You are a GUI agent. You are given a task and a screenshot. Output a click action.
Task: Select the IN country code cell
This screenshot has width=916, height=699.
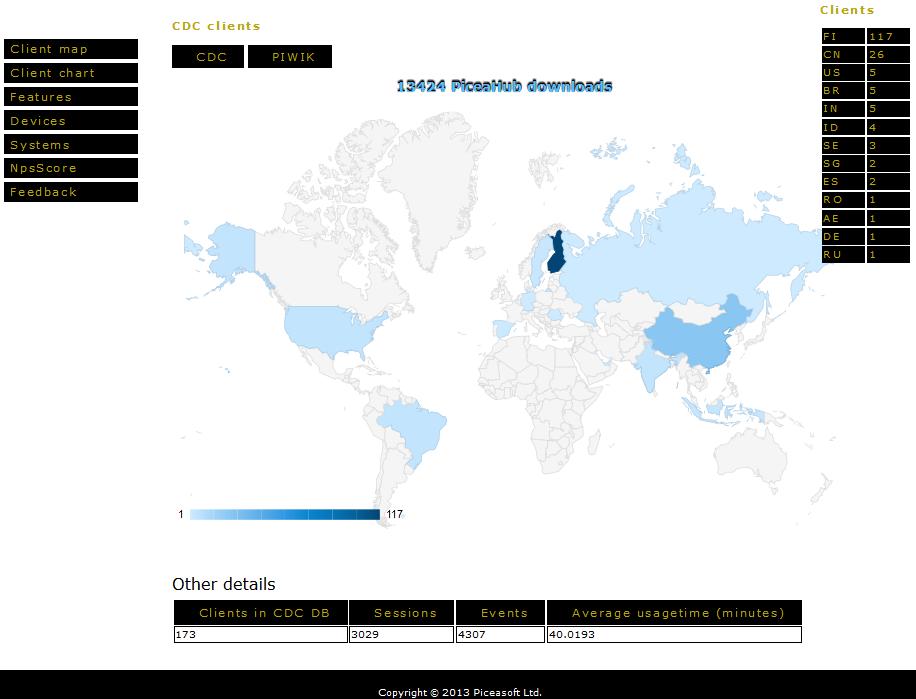point(843,109)
